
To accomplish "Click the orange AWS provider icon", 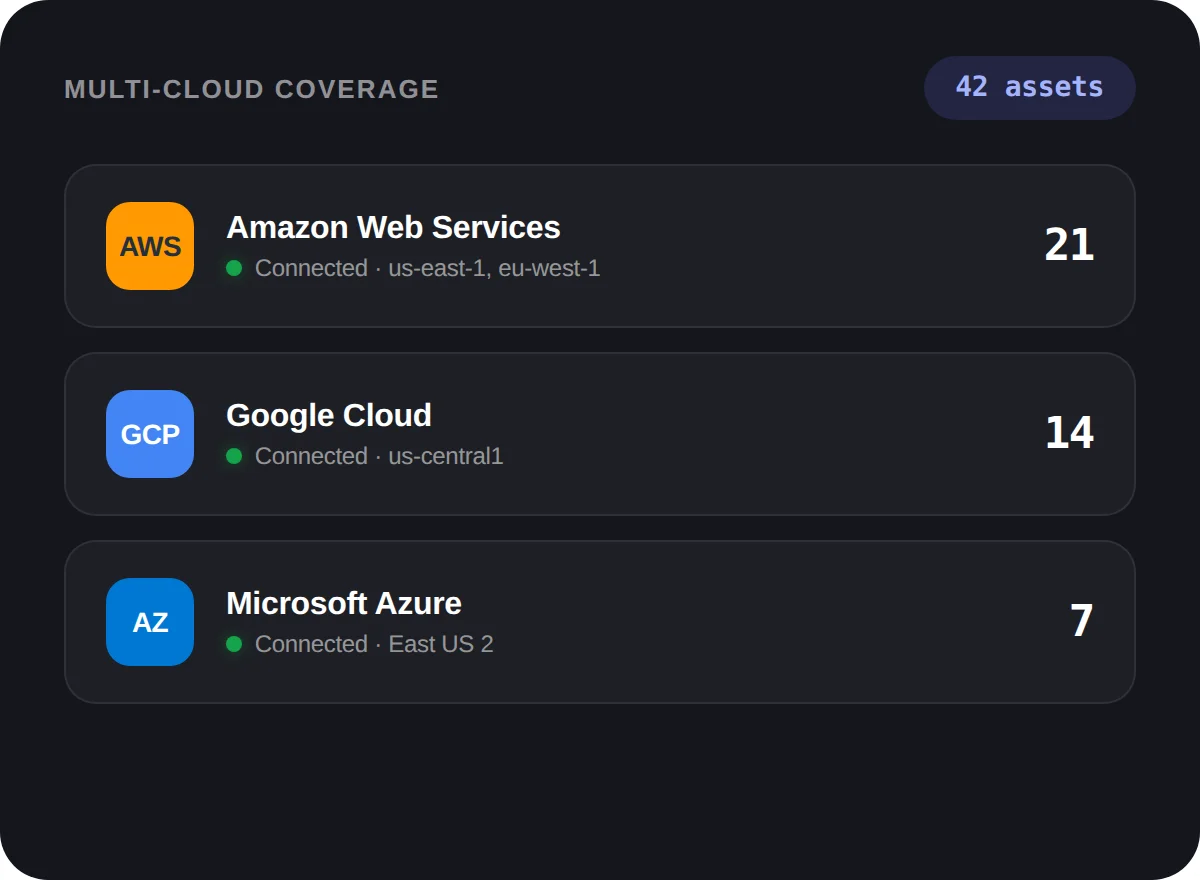I will point(150,246).
